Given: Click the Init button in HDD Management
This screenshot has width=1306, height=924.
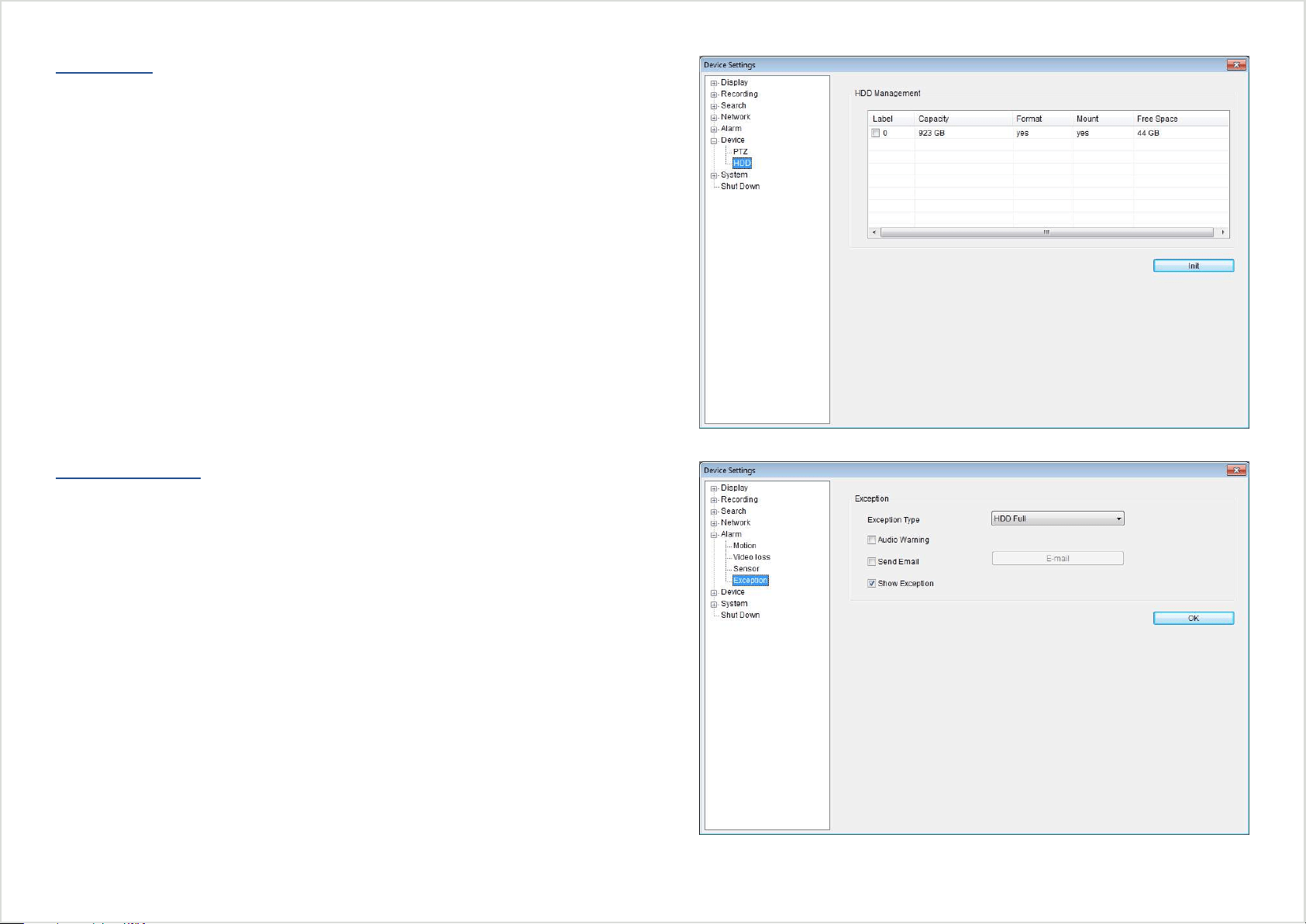Looking at the screenshot, I should (1194, 266).
